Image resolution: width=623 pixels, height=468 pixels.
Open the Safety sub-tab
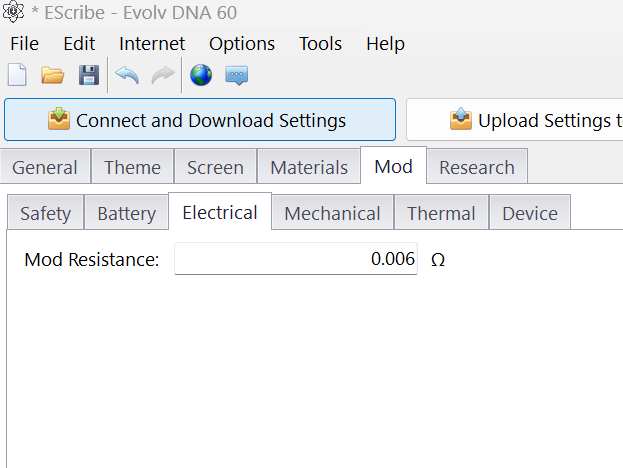(x=45, y=213)
